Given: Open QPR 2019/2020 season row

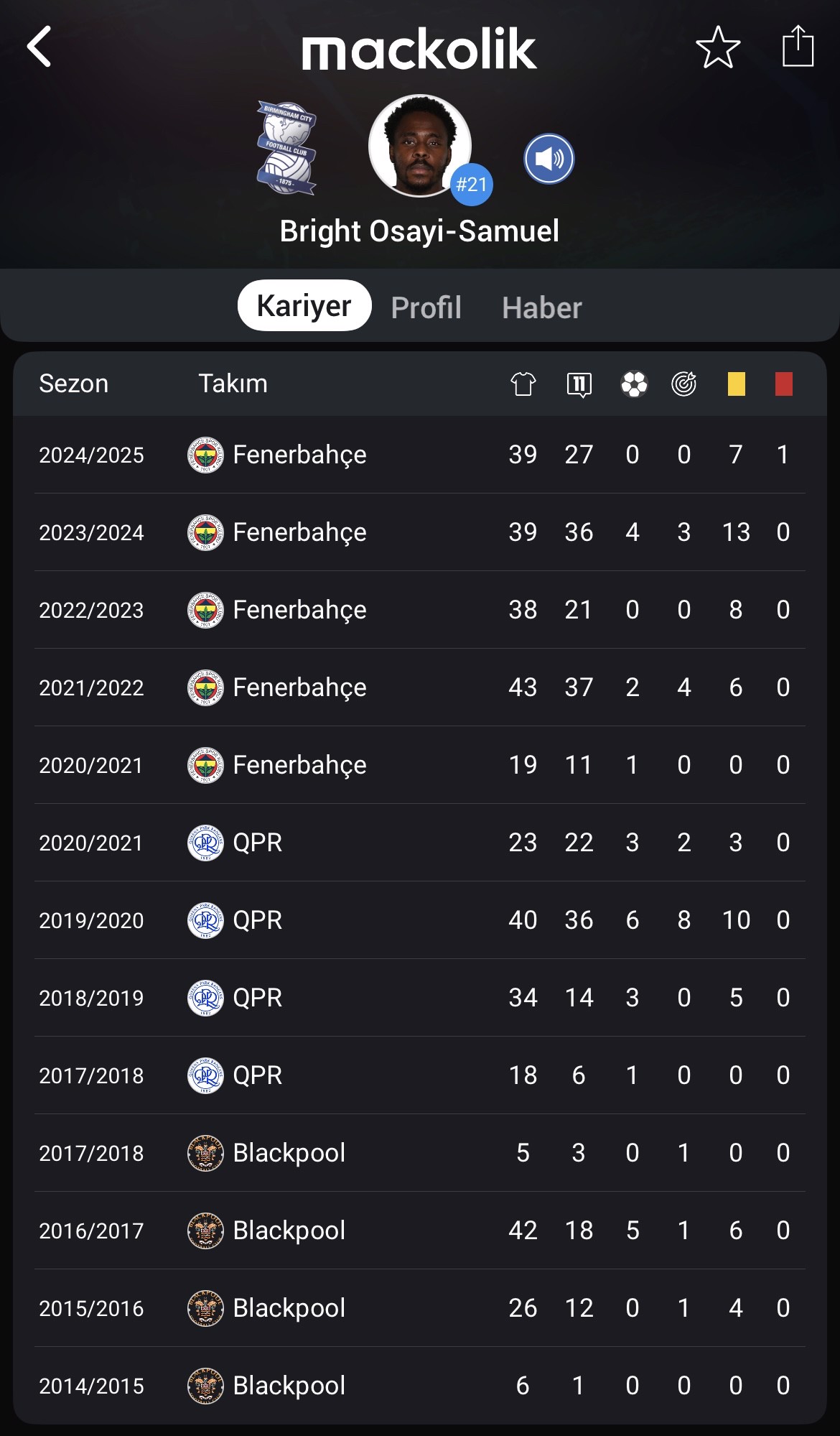Looking at the screenshot, I should point(420,920).
